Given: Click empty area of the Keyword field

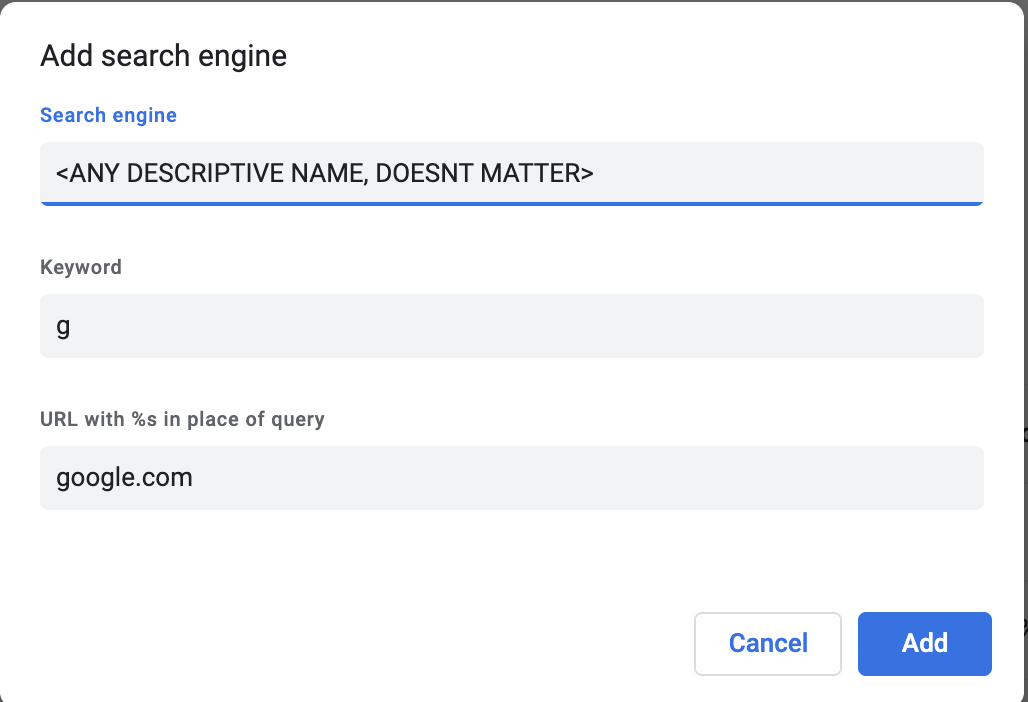Looking at the screenshot, I should click(600, 326).
